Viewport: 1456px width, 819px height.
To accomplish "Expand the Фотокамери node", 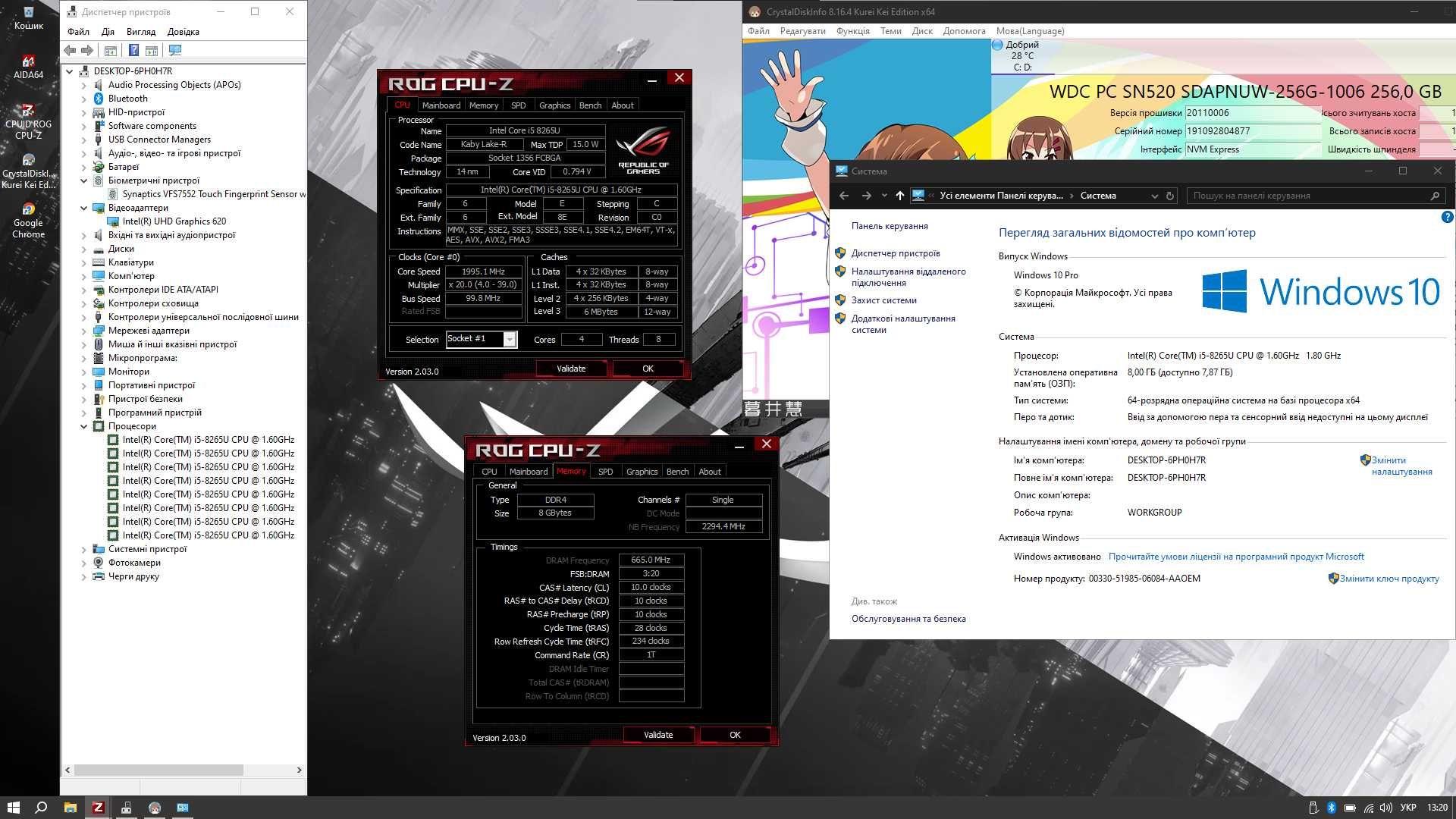I will coord(84,563).
